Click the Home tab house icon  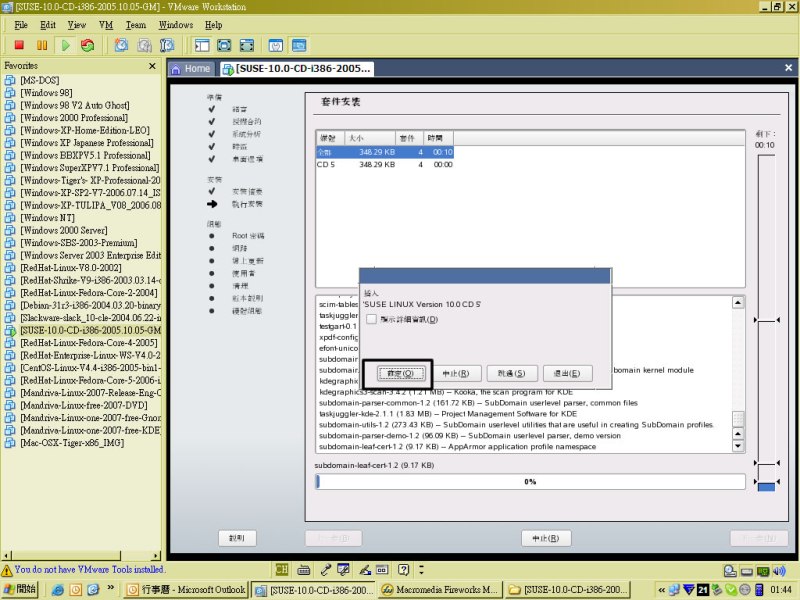coord(176,69)
